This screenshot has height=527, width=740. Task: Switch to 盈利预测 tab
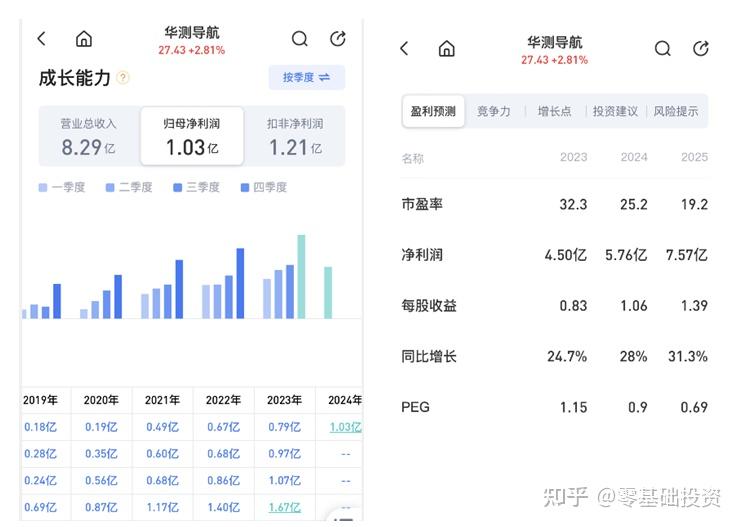pos(433,111)
